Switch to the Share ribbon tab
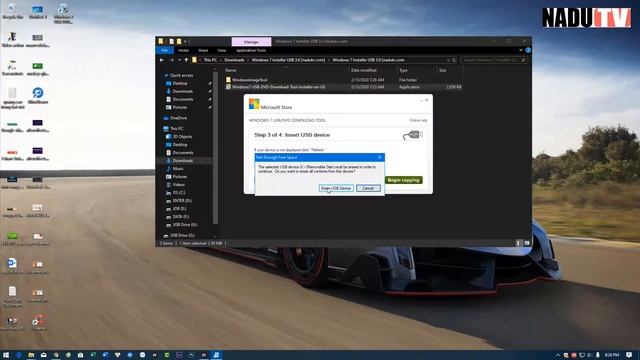 [203, 50]
